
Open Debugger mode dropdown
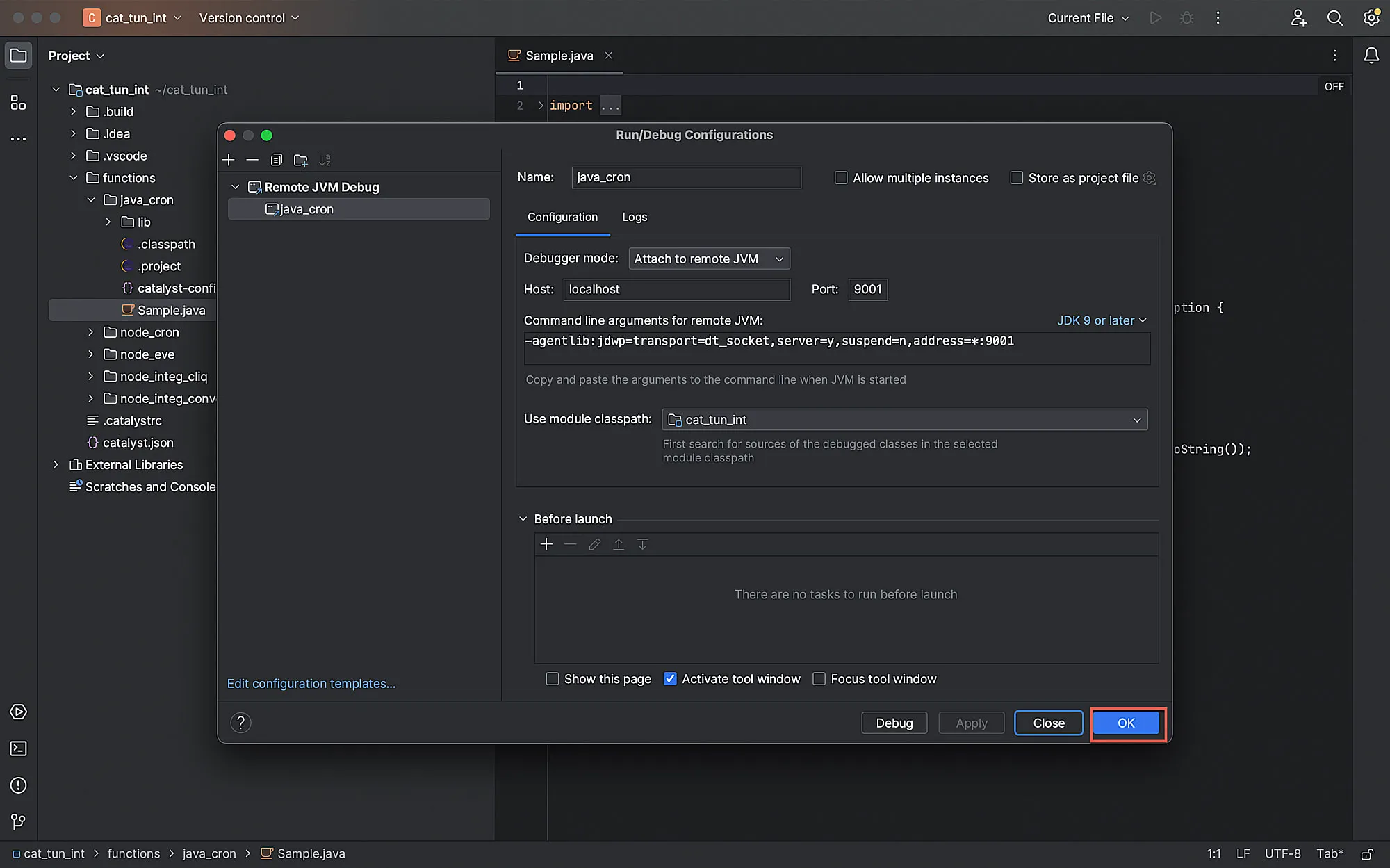click(709, 259)
